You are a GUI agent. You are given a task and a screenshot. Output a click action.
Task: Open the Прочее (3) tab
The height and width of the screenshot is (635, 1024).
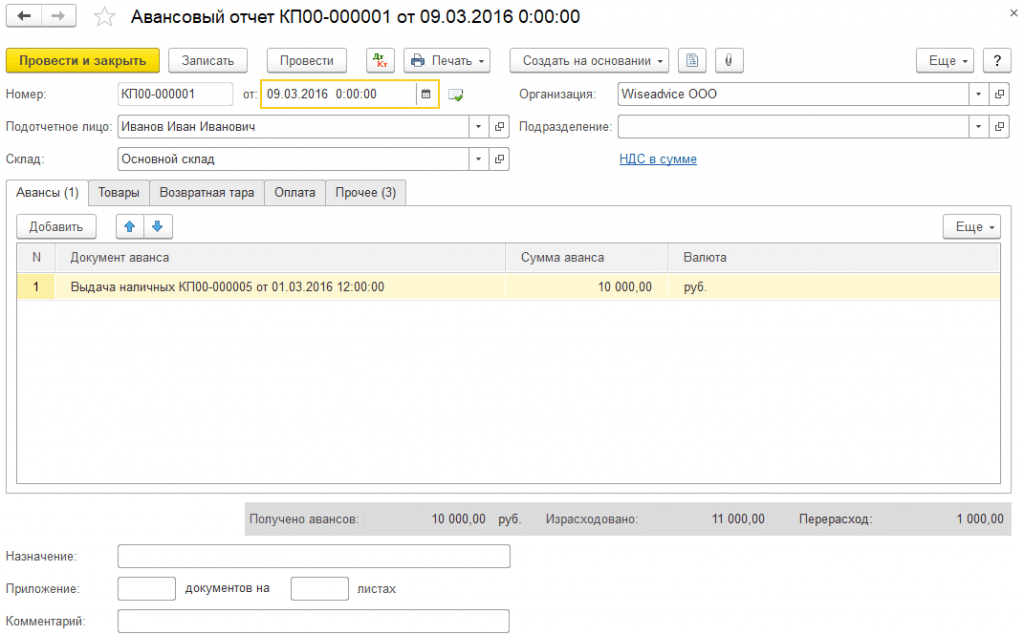pos(366,193)
